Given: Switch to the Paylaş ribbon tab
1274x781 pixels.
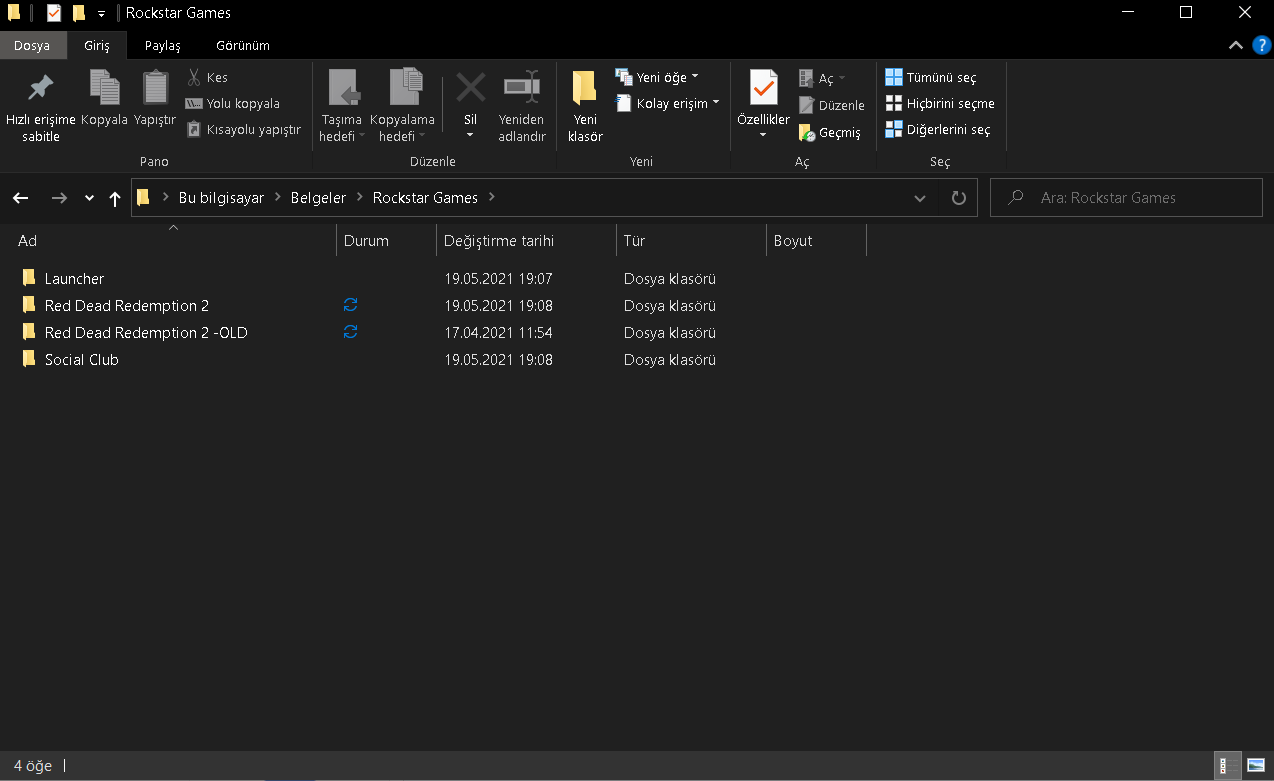Looking at the screenshot, I should [163, 45].
